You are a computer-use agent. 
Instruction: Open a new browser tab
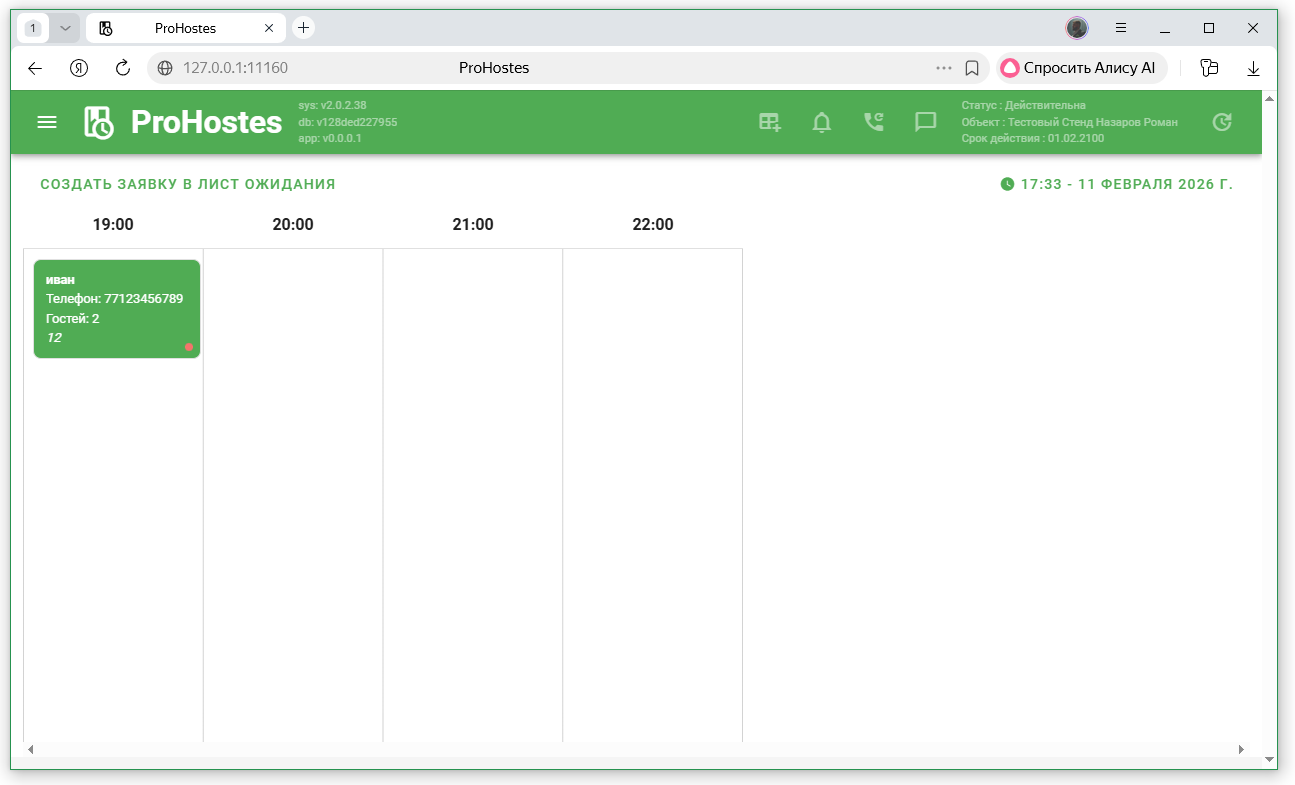click(x=303, y=28)
